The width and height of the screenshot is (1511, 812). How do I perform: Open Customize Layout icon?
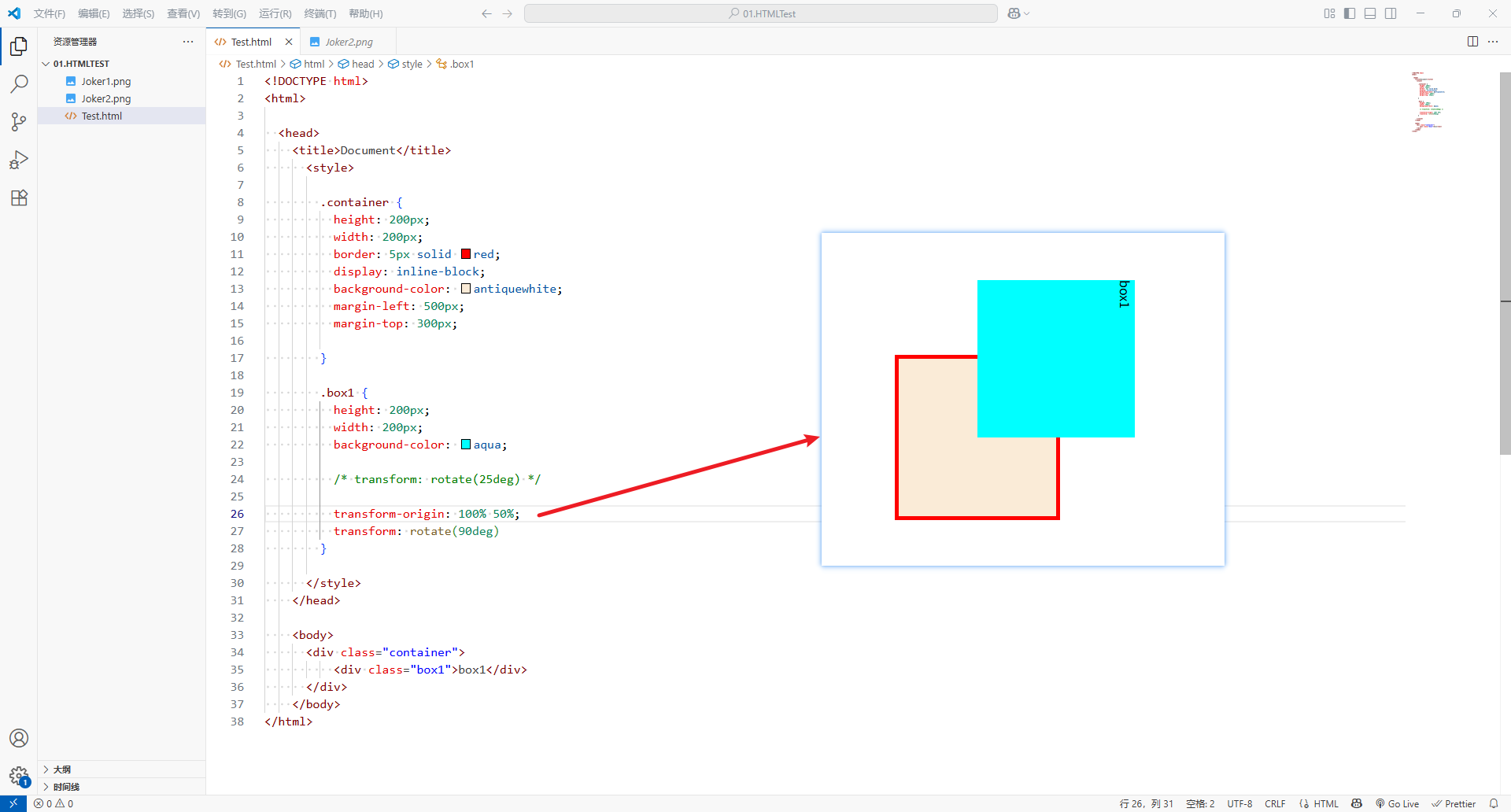[x=1329, y=13]
